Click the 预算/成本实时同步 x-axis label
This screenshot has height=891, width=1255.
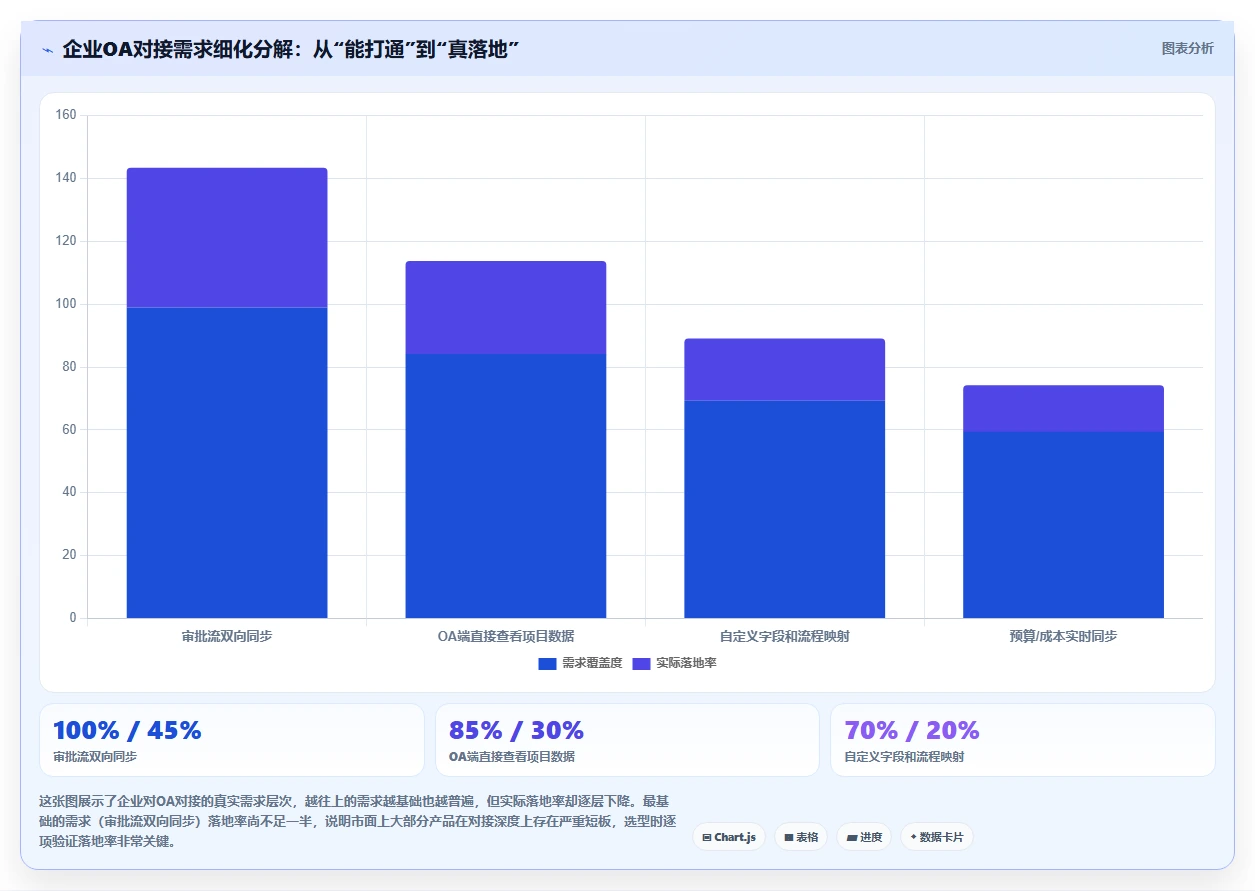[1063, 636]
